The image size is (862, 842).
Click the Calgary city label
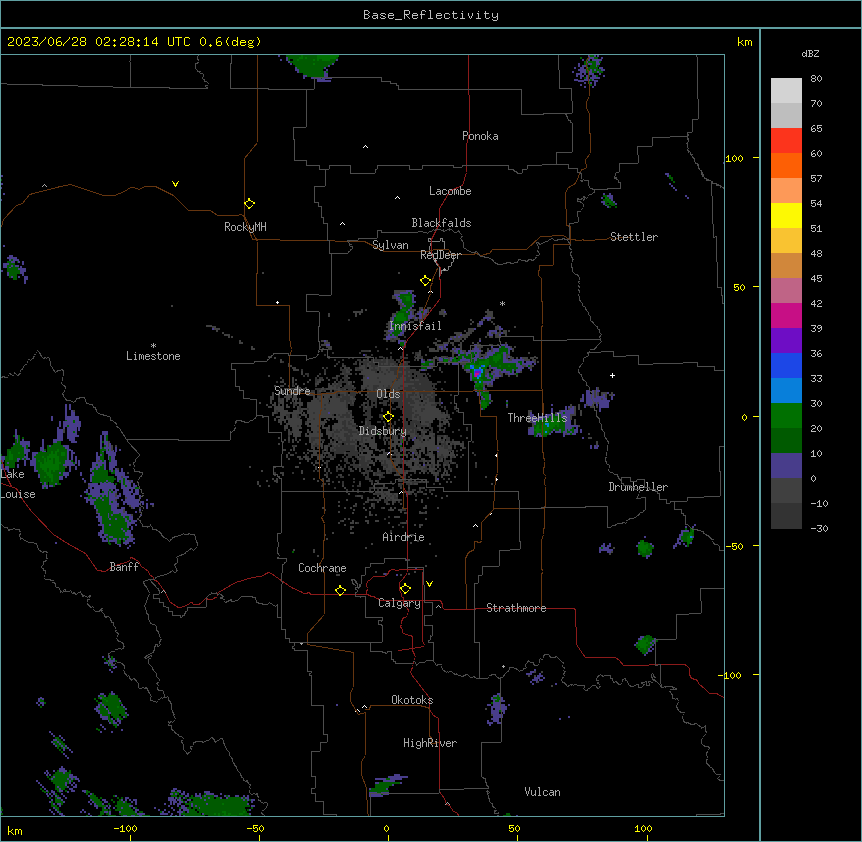[x=399, y=603]
